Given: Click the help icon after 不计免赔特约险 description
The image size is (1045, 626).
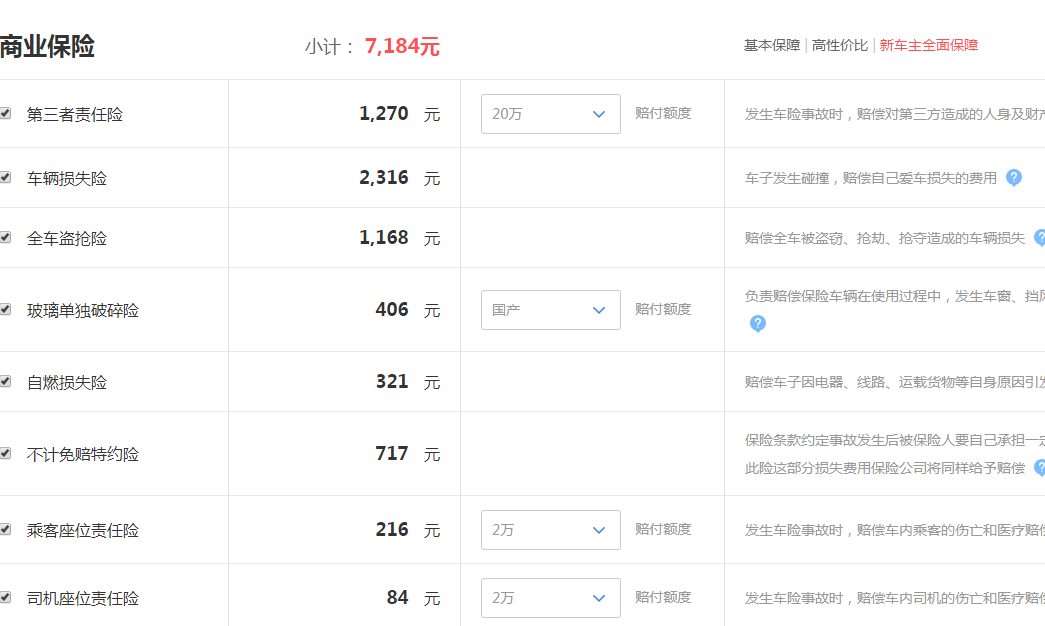Looking at the screenshot, I should click(1040, 467).
